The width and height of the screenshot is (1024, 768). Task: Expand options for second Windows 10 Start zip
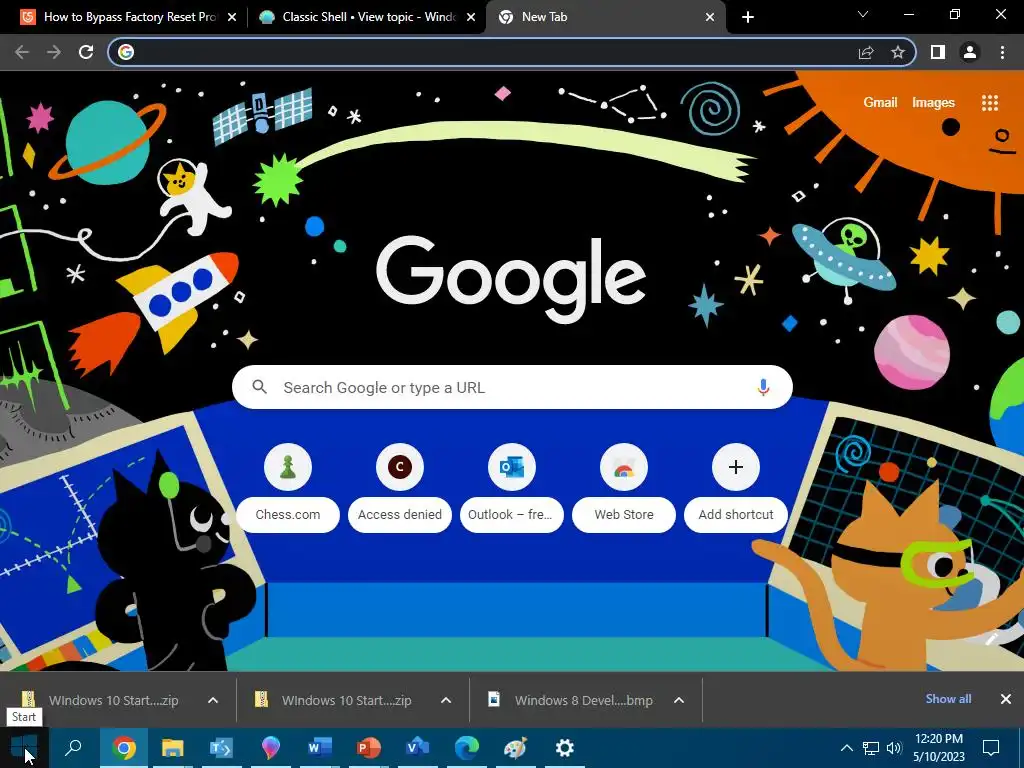coord(446,700)
